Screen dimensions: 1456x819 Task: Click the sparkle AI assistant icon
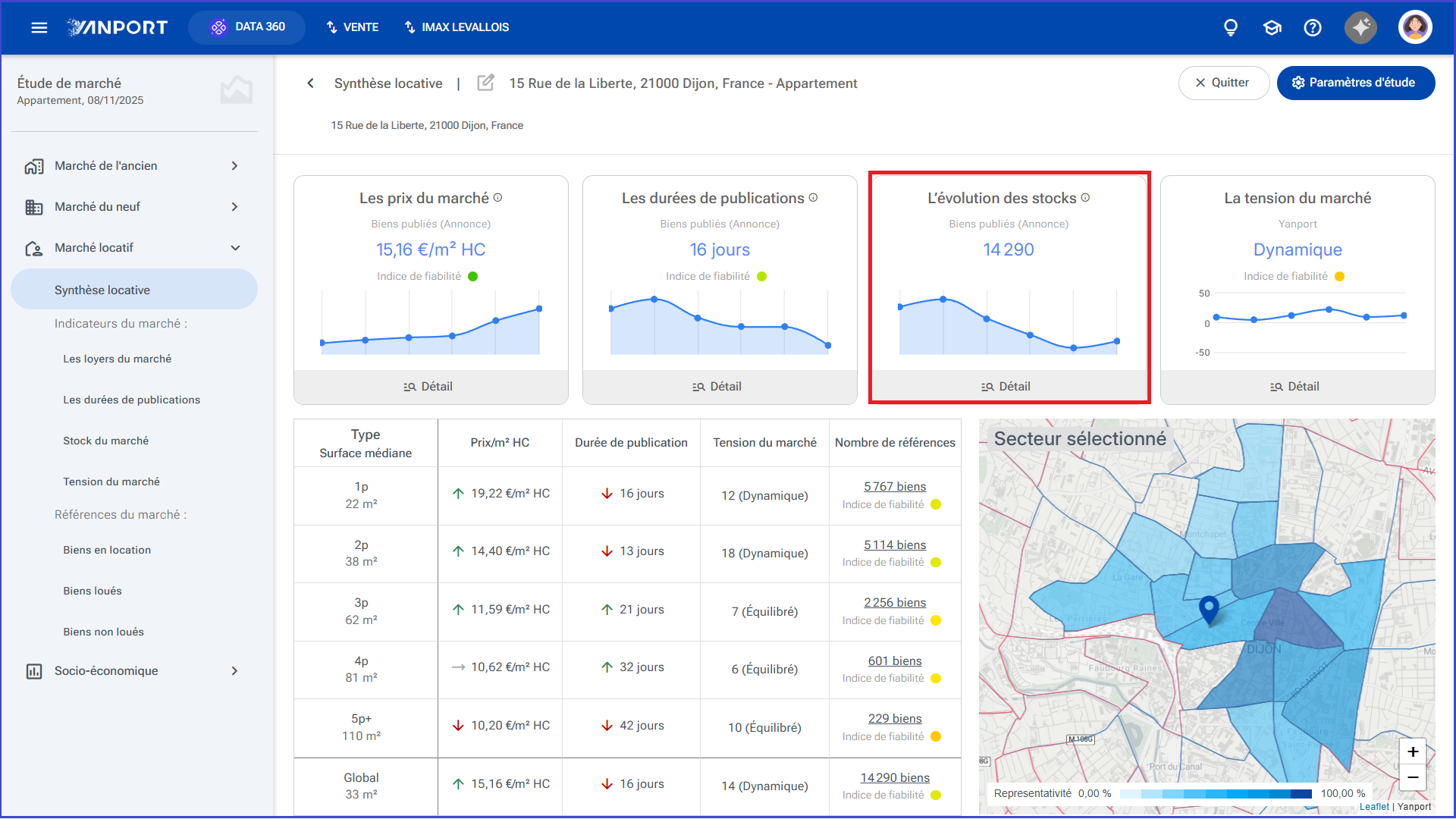(1360, 27)
